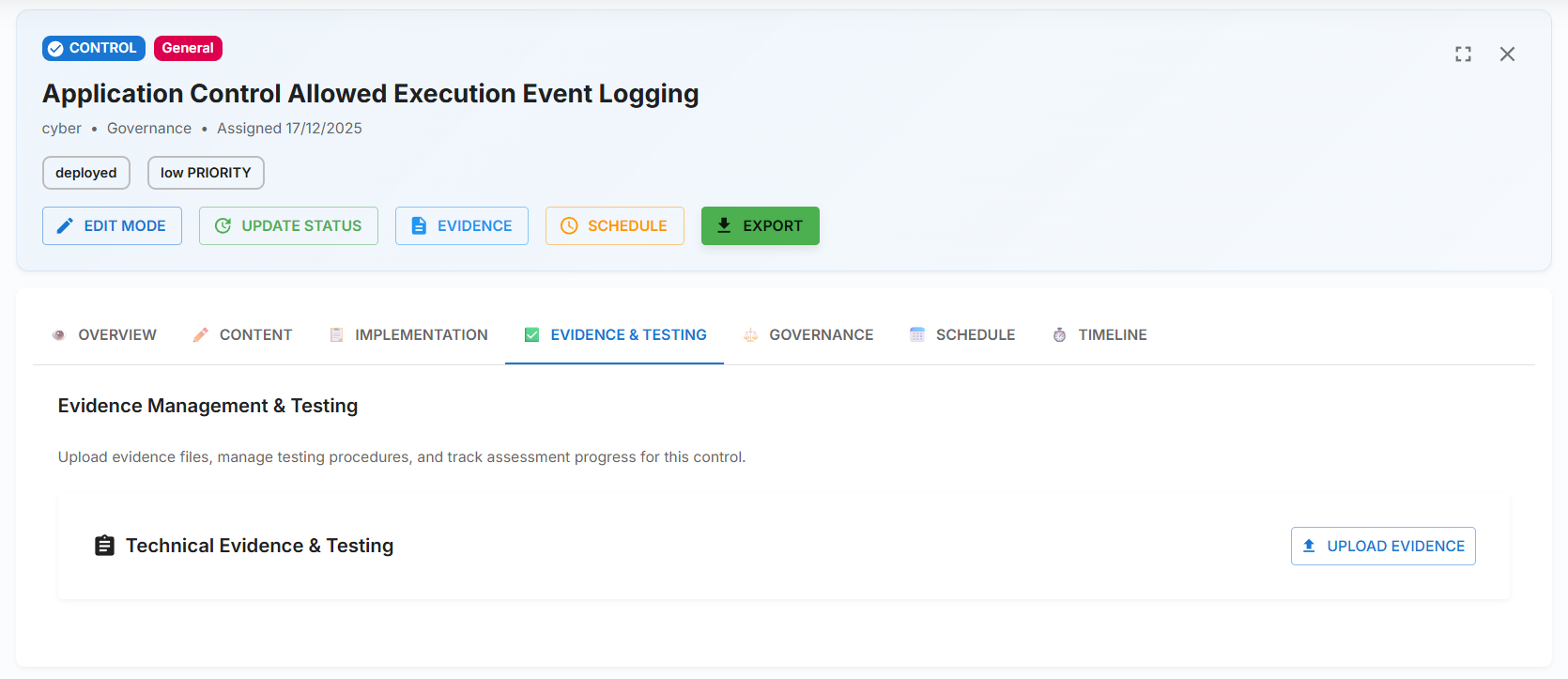The height and width of the screenshot is (679, 1568).
Task: View the Timeline tab
Action: [1099, 335]
